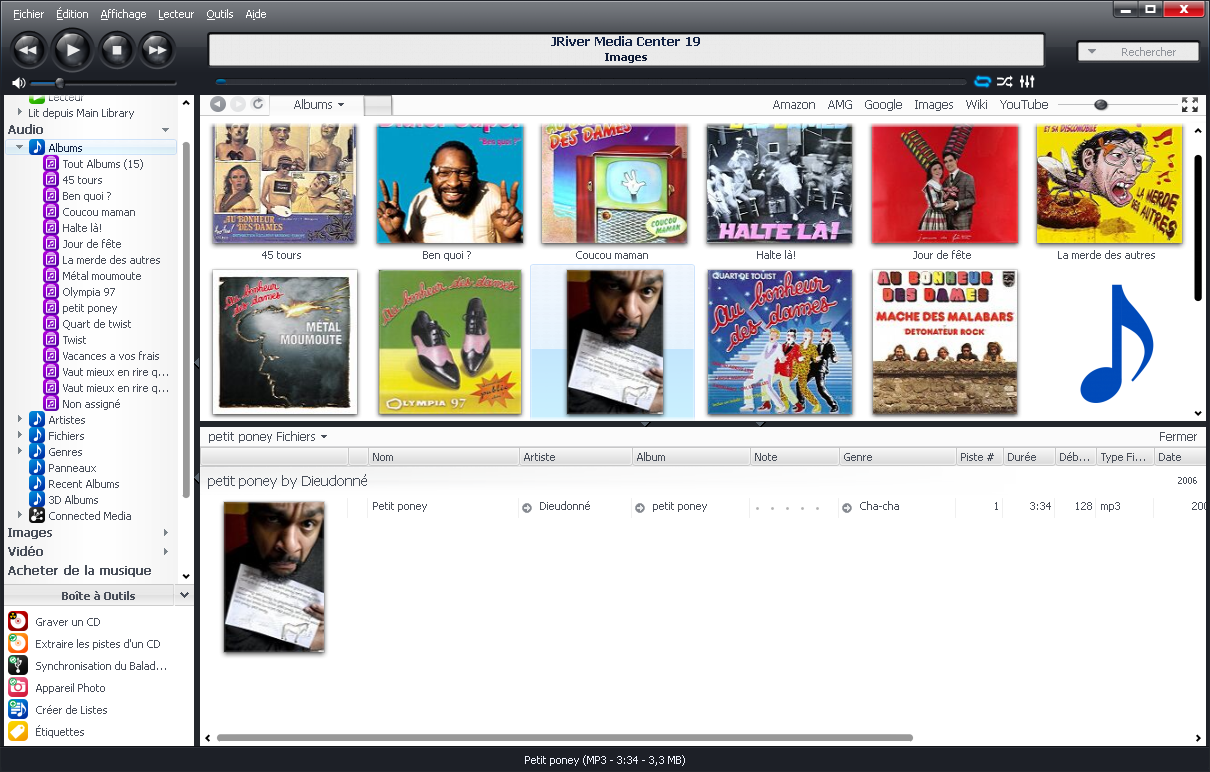Viewport: 1210px width, 772px height.
Task: Skip to next track button
Action: (x=157, y=49)
